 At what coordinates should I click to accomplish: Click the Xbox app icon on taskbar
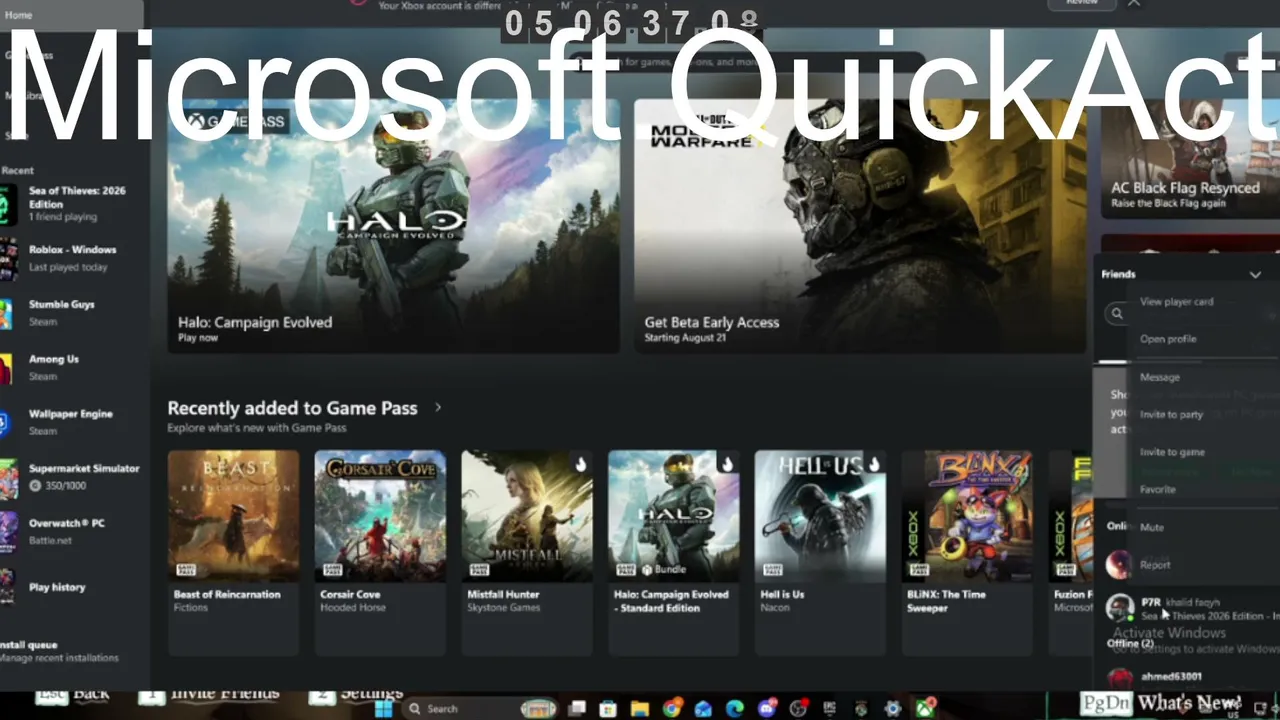925,709
